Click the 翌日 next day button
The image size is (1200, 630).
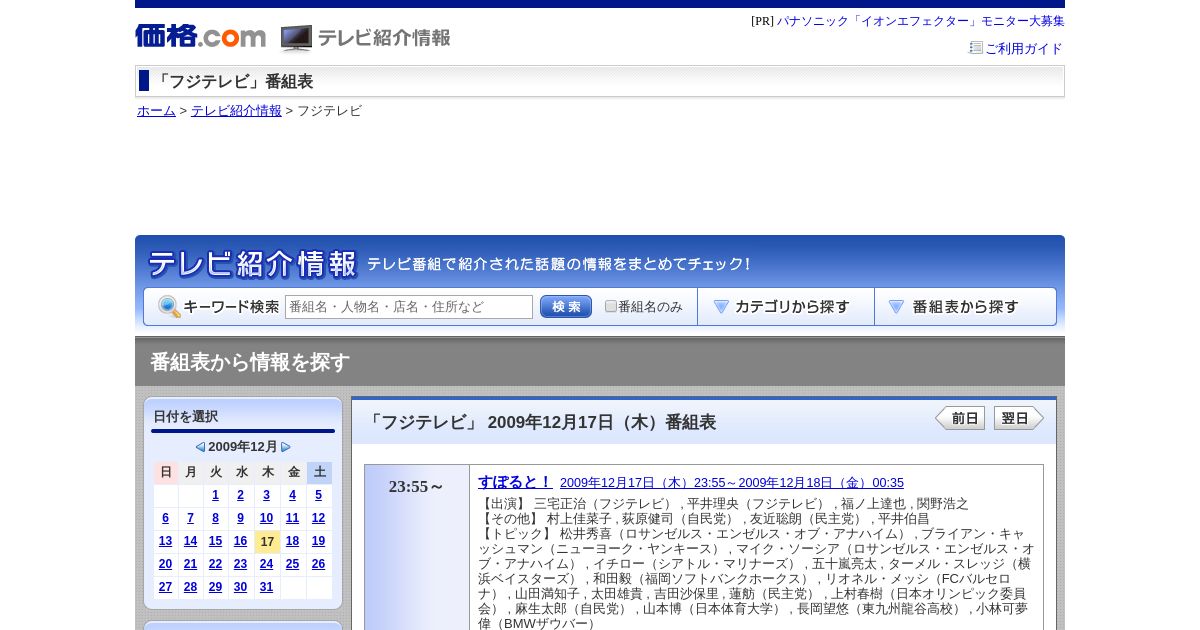(1019, 418)
